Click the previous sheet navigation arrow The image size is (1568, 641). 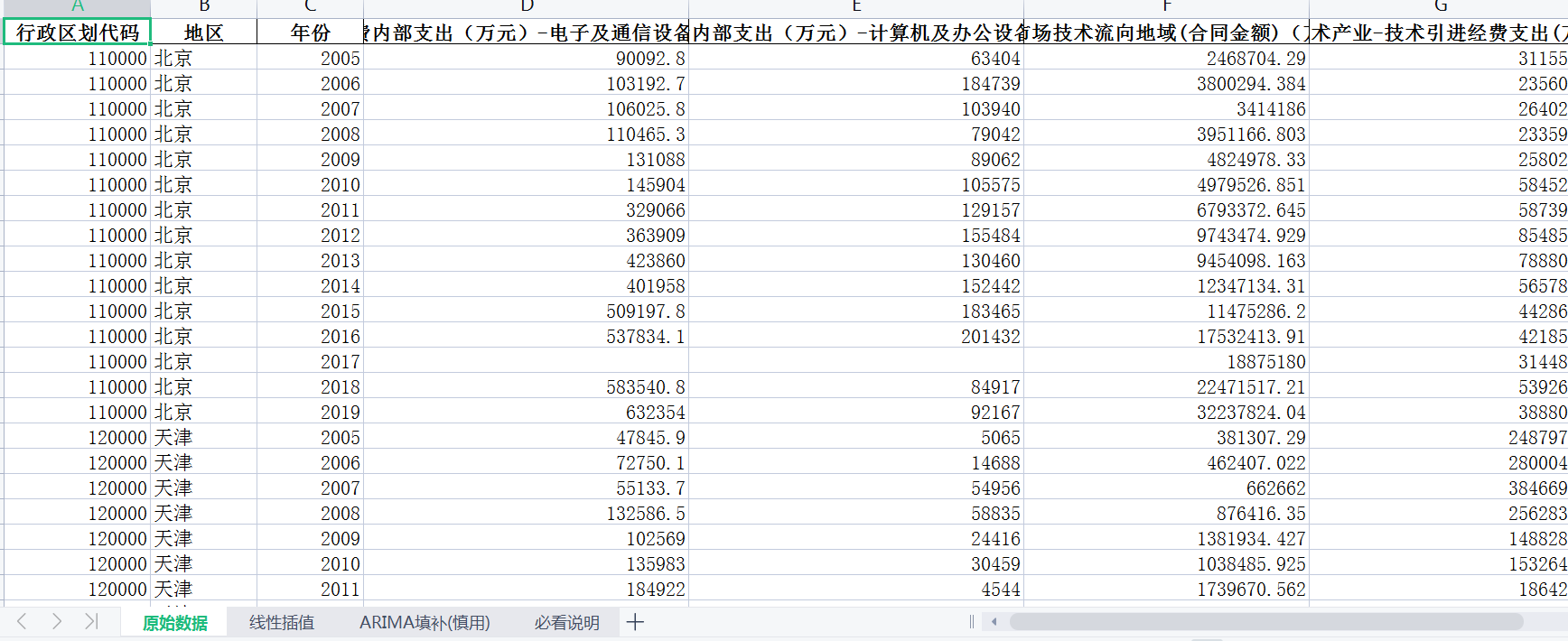(x=23, y=621)
